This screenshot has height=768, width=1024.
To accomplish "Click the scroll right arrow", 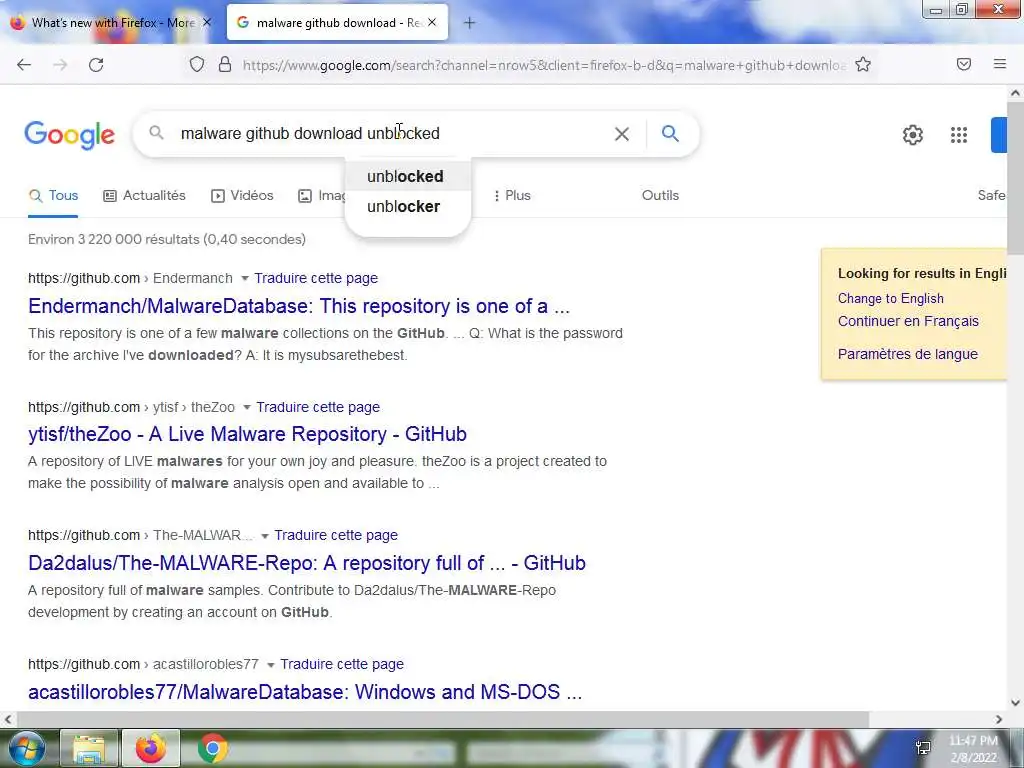I will click(999, 719).
